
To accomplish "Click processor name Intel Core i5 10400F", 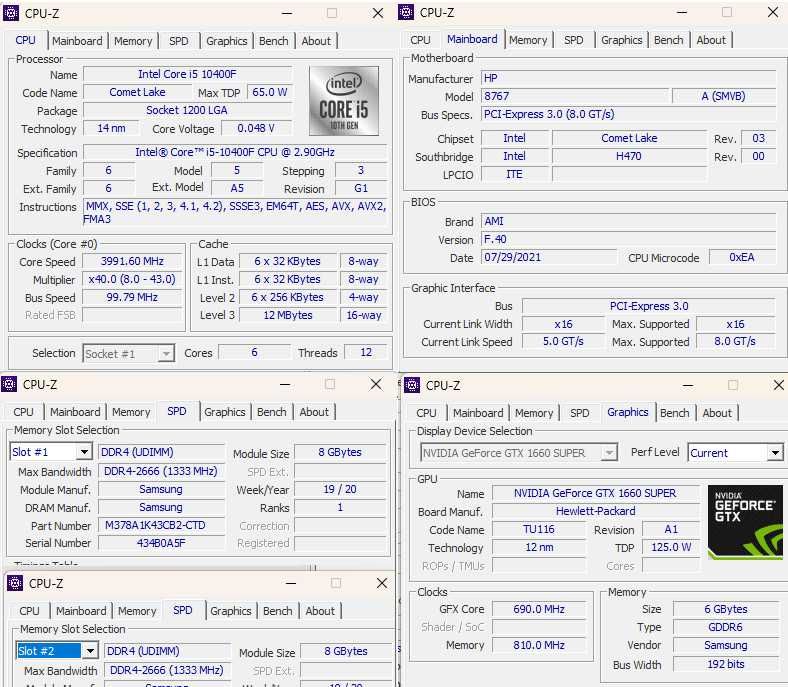I will [x=187, y=74].
